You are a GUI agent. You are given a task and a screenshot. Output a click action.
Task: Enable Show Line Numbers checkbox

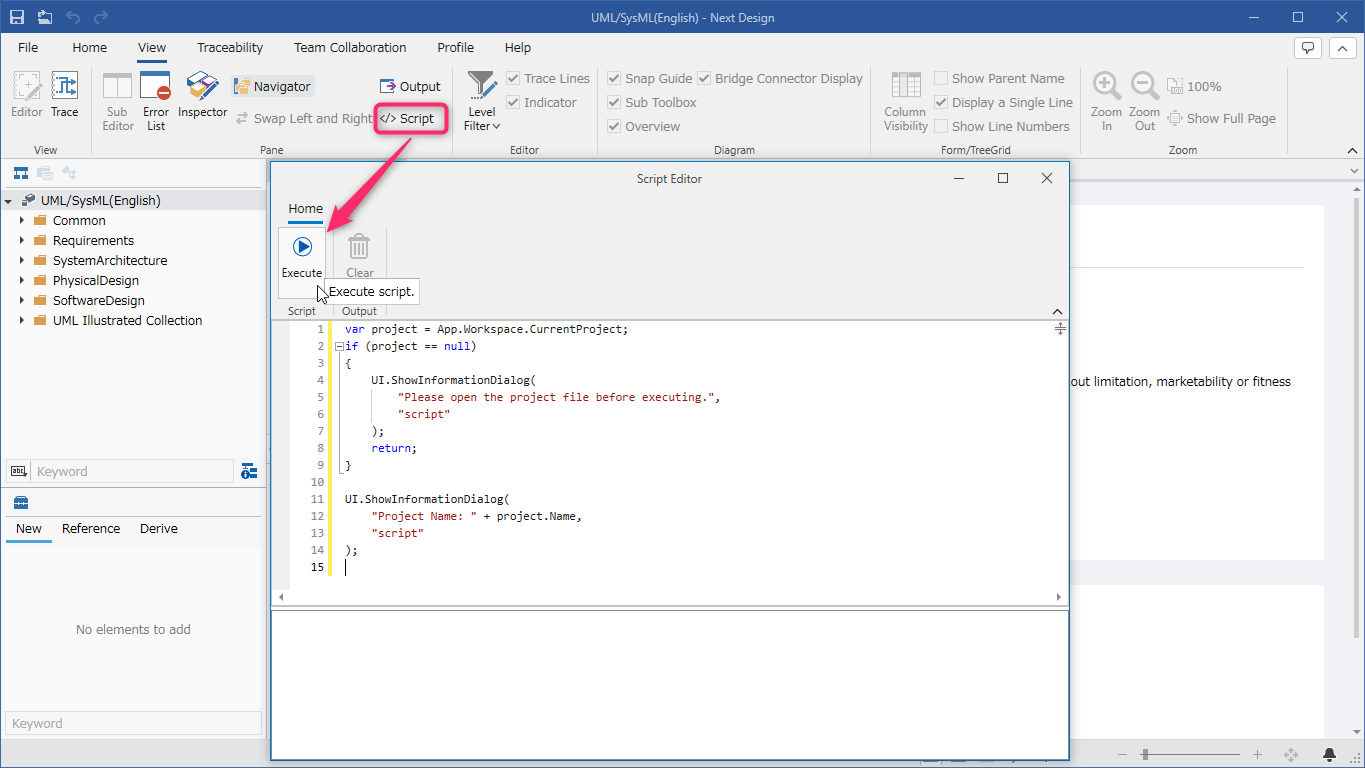(941, 126)
